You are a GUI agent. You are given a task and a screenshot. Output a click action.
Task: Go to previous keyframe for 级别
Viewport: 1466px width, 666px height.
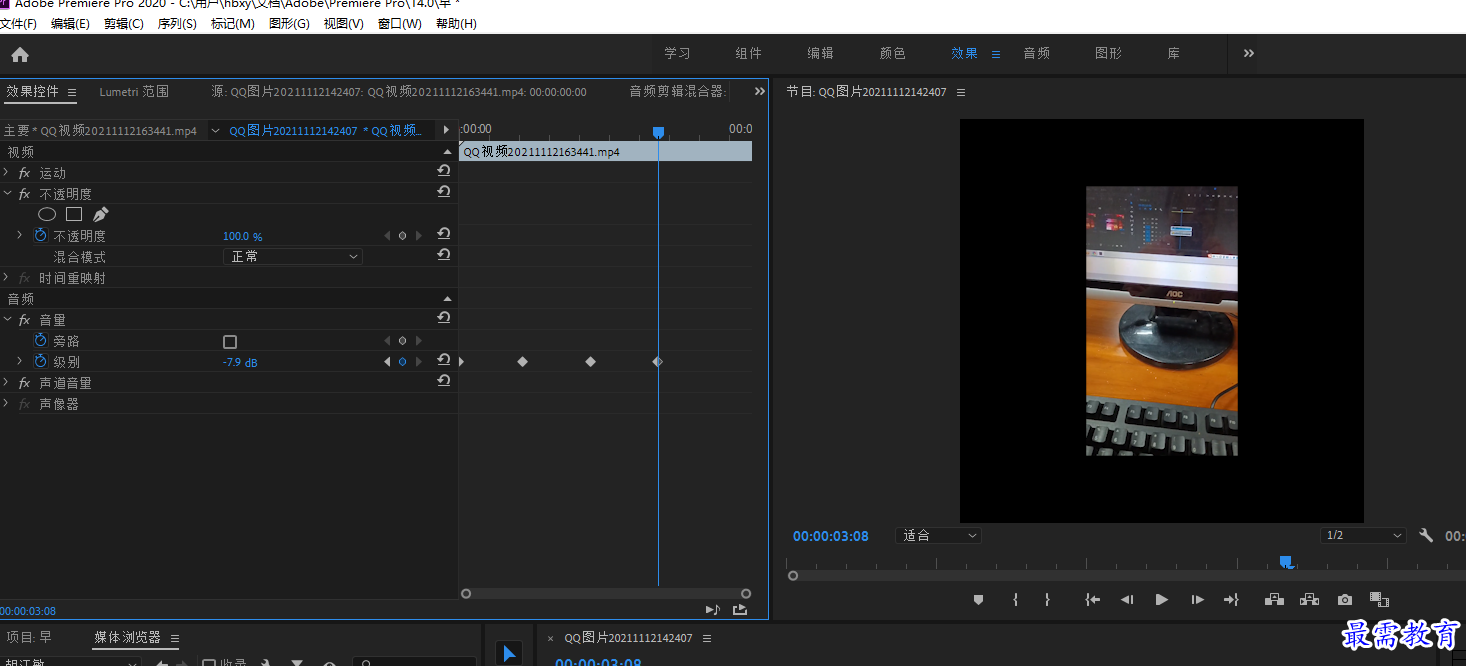tap(387, 362)
